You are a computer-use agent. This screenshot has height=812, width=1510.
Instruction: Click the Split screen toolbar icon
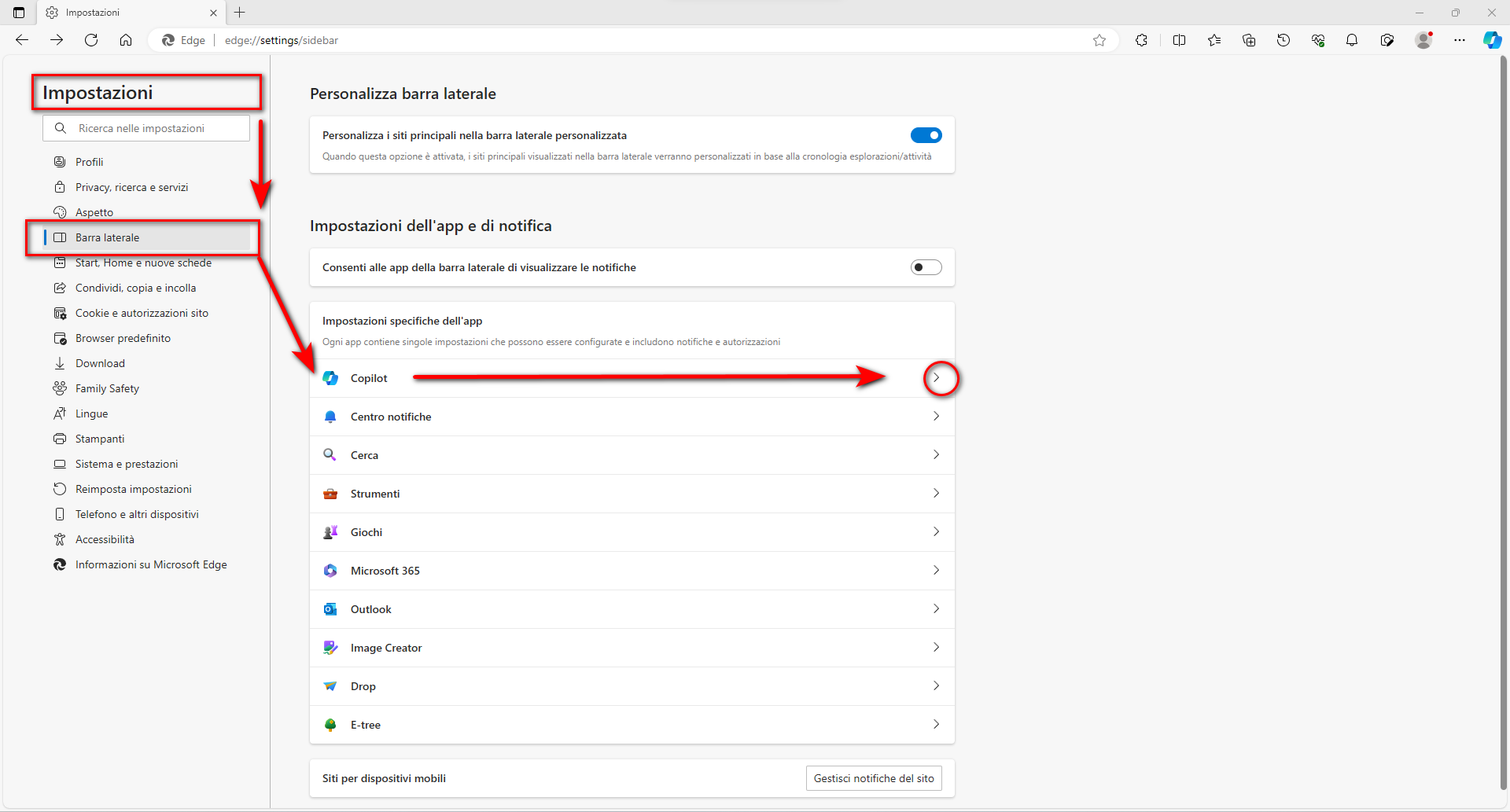tap(1179, 40)
